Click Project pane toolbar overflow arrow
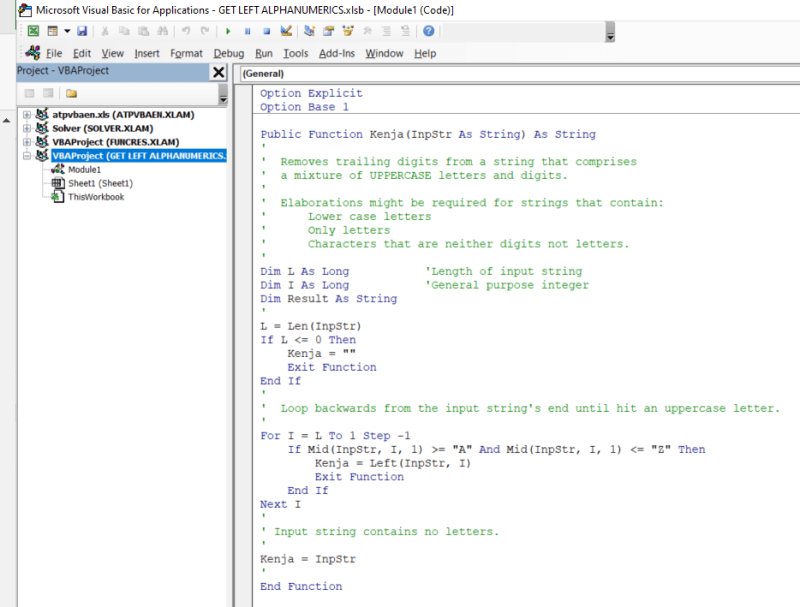 tap(223, 94)
